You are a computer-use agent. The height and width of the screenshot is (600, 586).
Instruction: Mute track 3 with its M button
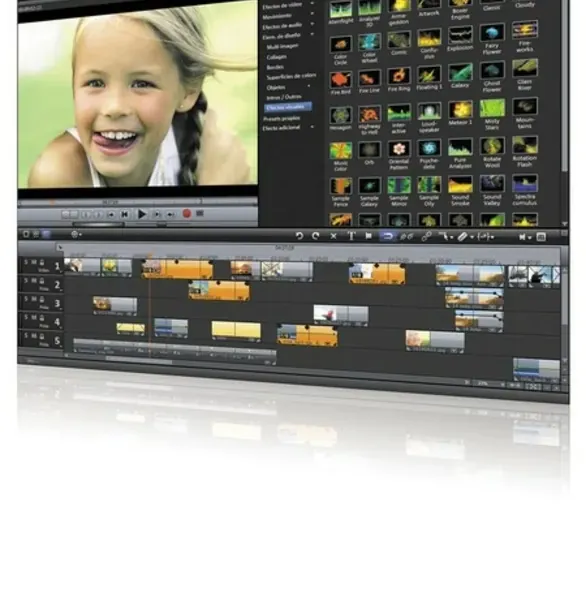coord(34,299)
